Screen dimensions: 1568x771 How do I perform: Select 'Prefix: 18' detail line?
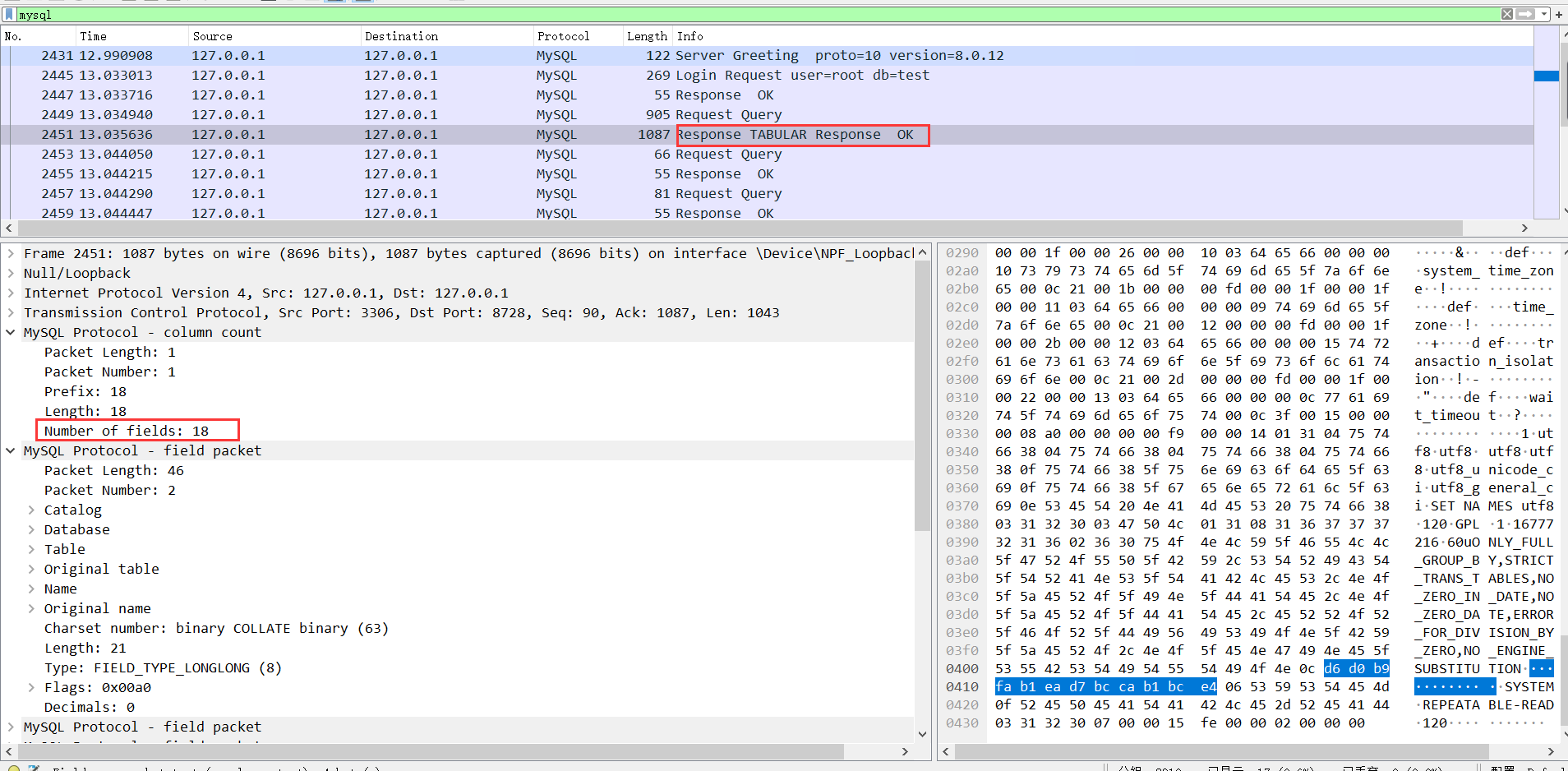tap(85, 391)
